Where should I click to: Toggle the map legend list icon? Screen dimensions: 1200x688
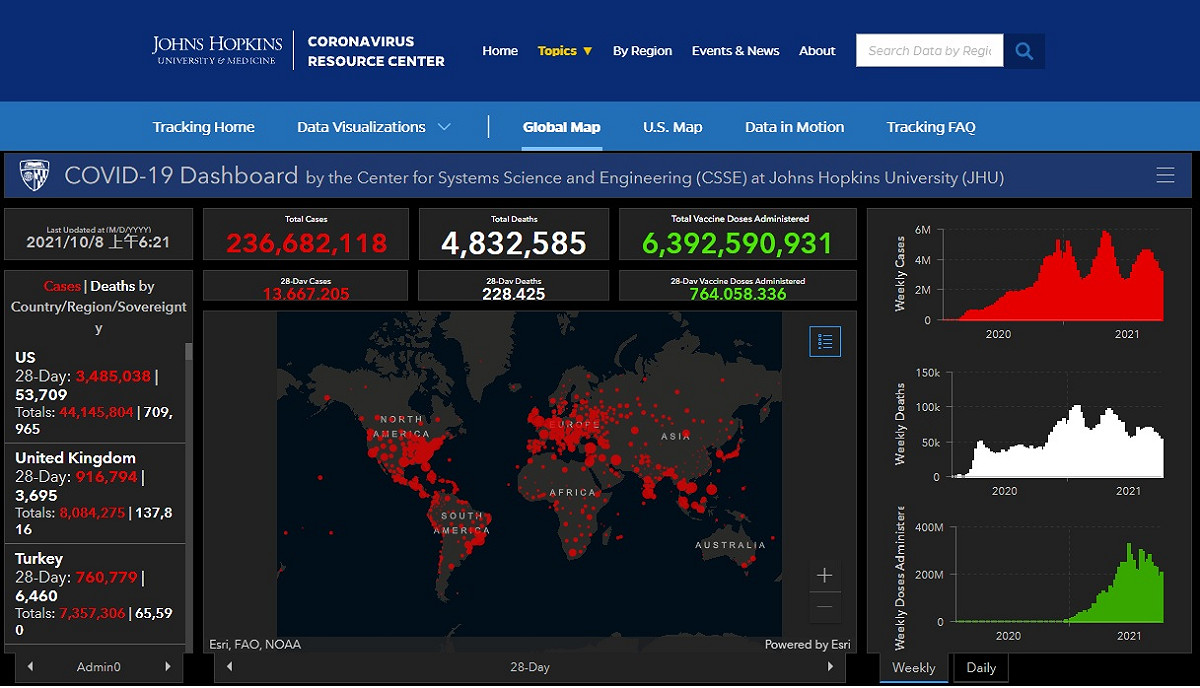(x=825, y=341)
